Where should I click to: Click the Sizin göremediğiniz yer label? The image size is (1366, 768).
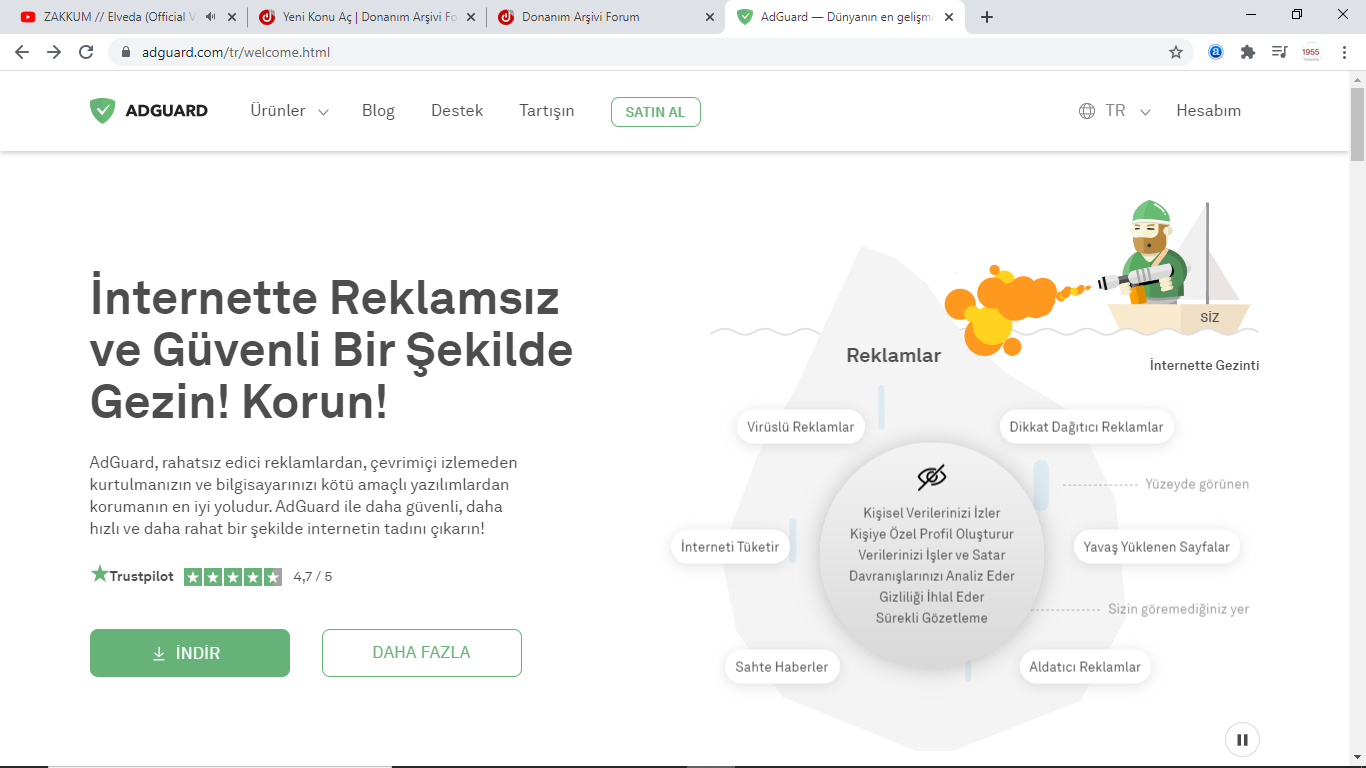click(x=1179, y=609)
